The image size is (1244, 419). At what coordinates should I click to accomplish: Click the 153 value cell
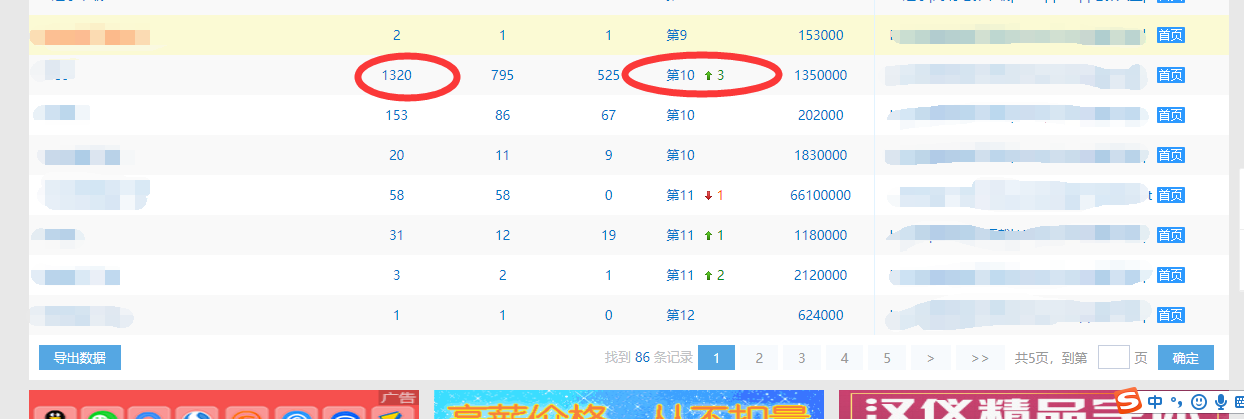397,115
